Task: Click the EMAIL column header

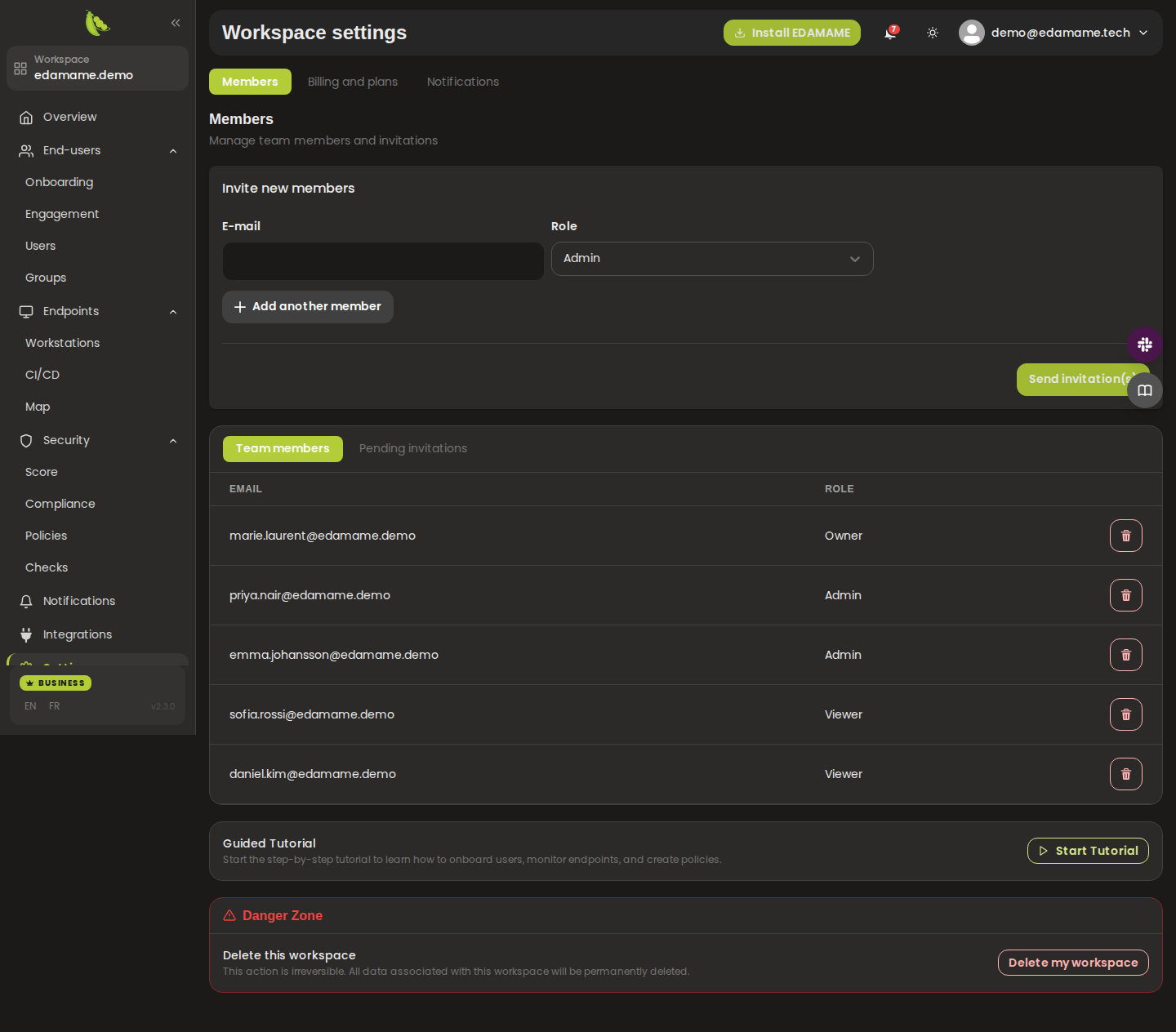Action: pyautogui.click(x=246, y=489)
